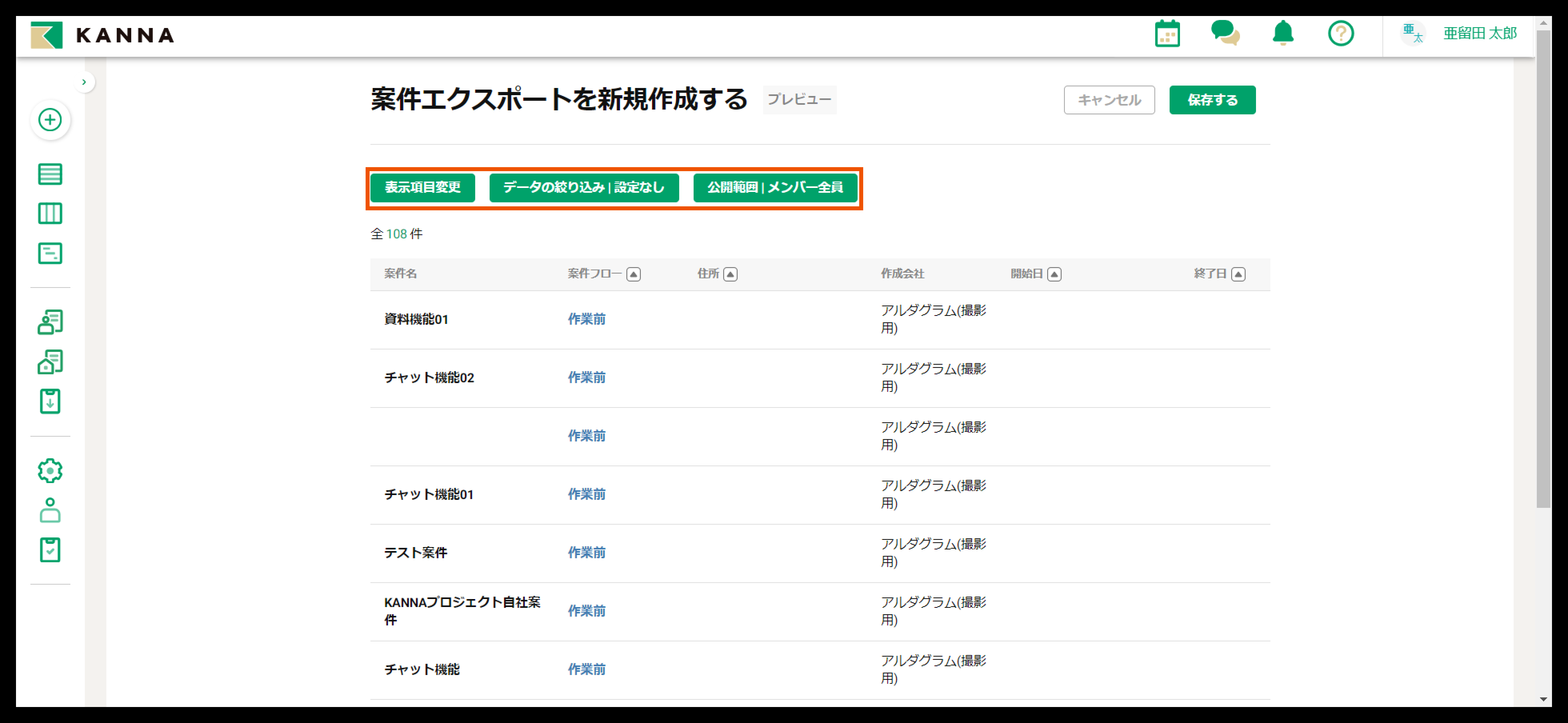The image size is (1568, 723).
Task: Open the export download icon in the sidebar
Action: tap(50, 401)
